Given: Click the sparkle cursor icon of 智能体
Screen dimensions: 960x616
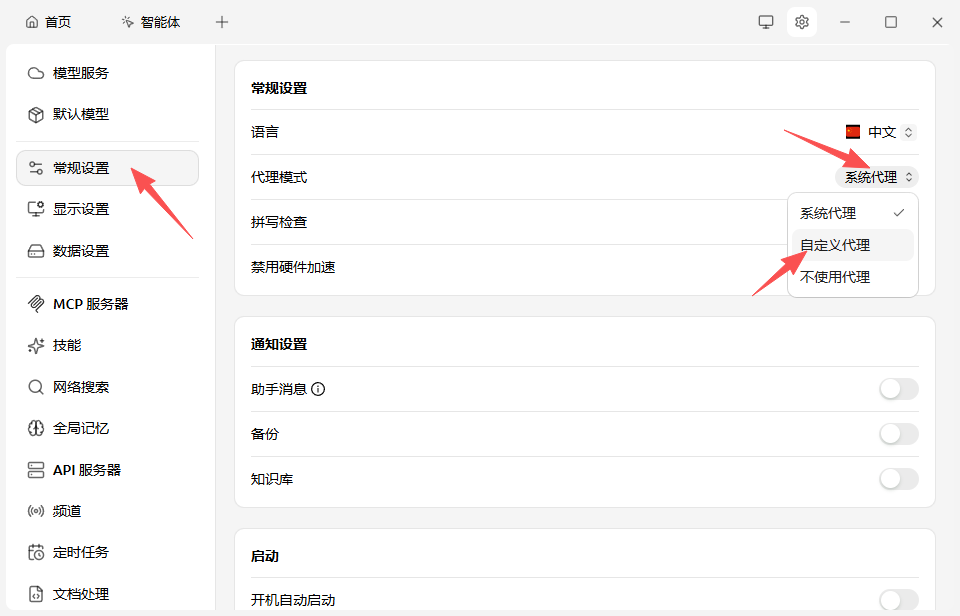Looking at the screenshot, I should [127, 22].
